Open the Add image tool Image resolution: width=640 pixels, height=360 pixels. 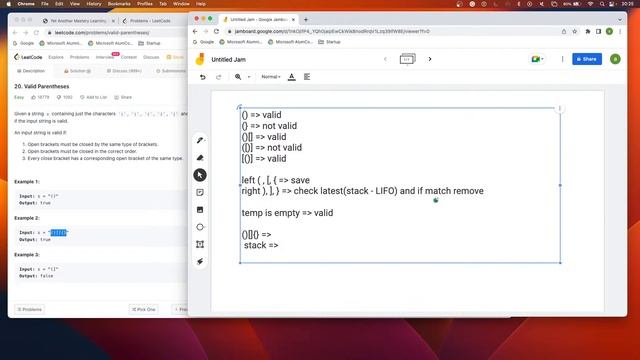200,210
